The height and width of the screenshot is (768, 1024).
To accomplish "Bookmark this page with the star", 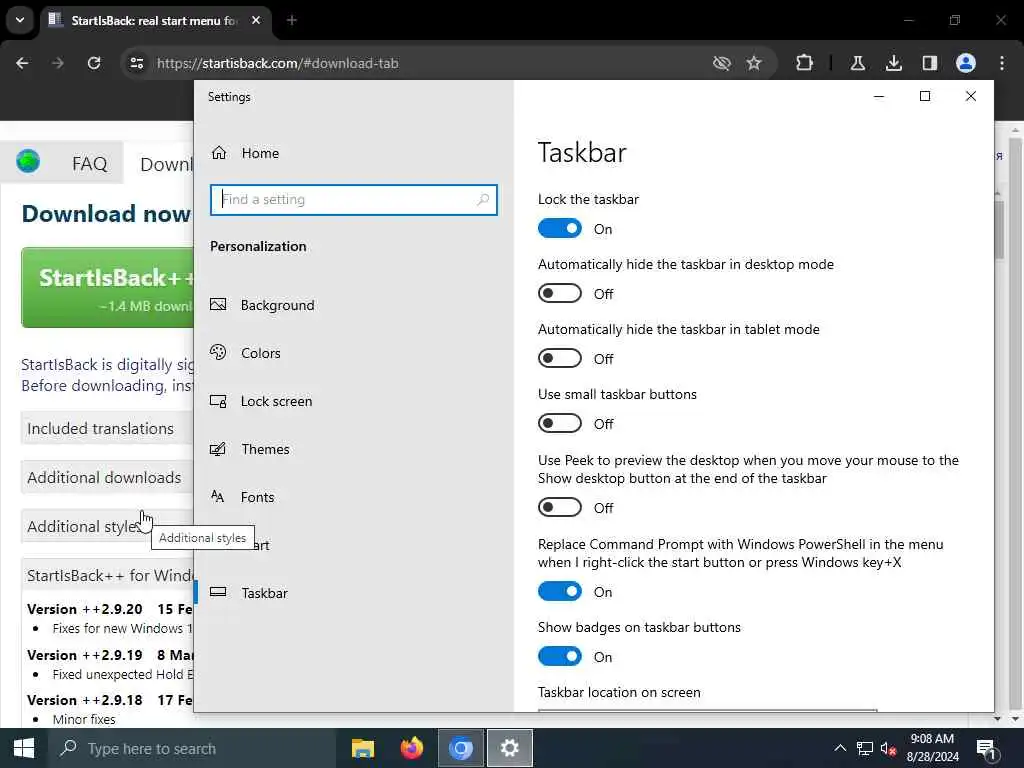I will pyautogui.click(x=754, y=63).
